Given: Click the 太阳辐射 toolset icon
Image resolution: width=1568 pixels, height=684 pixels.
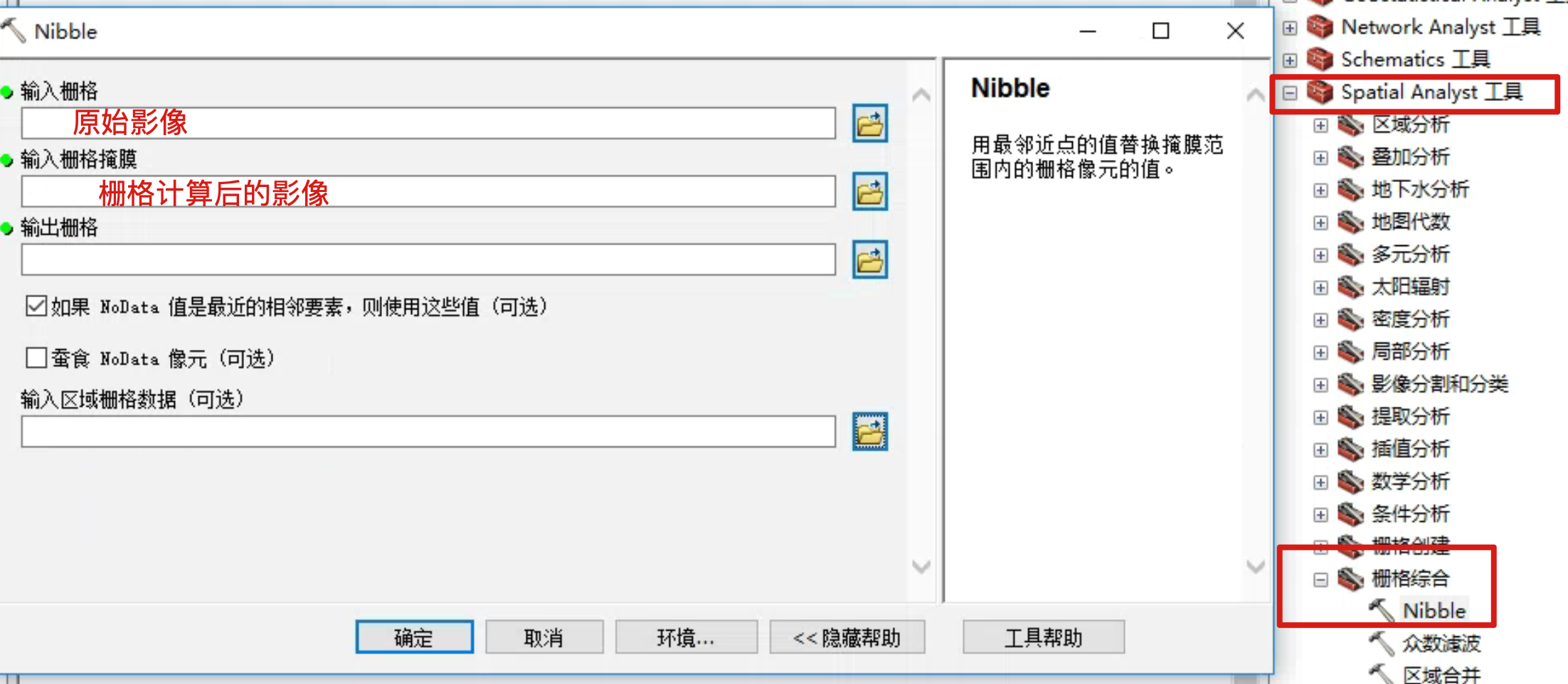Looking at the screenshot, I should click(x=1350, y=287).
